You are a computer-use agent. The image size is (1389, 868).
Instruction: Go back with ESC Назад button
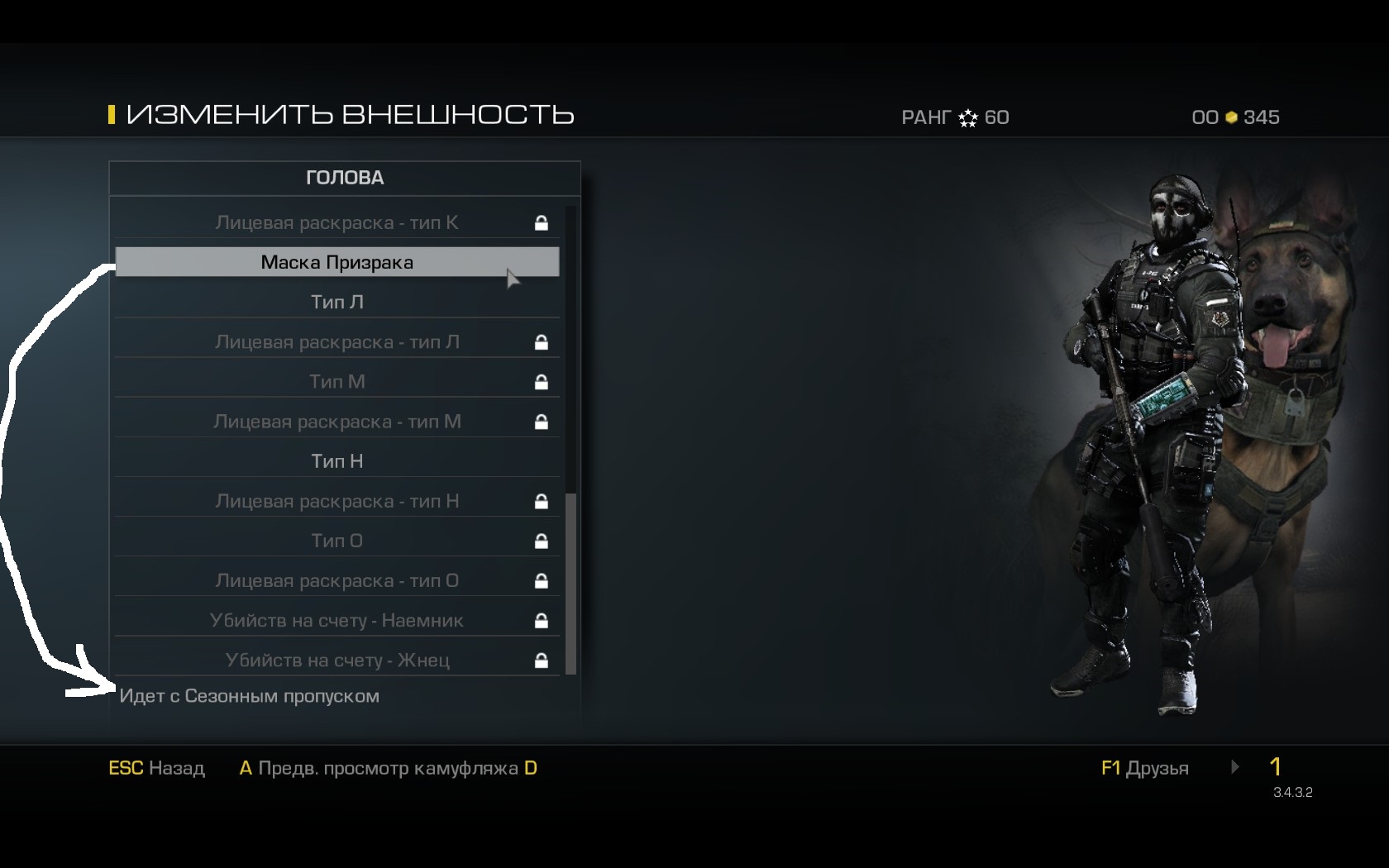(x=156, y=768)
